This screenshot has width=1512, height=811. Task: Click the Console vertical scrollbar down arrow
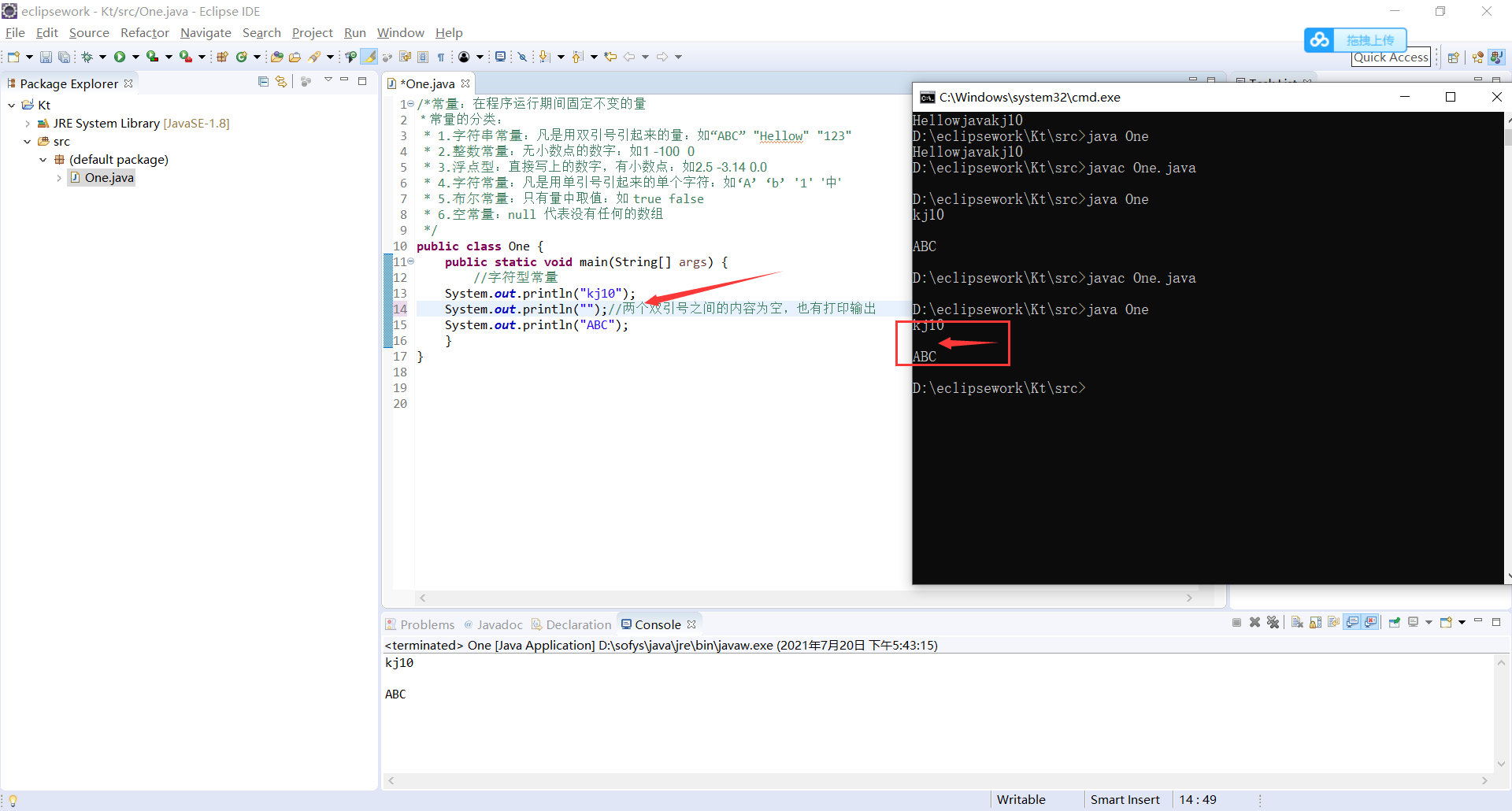pos(1502,764)
